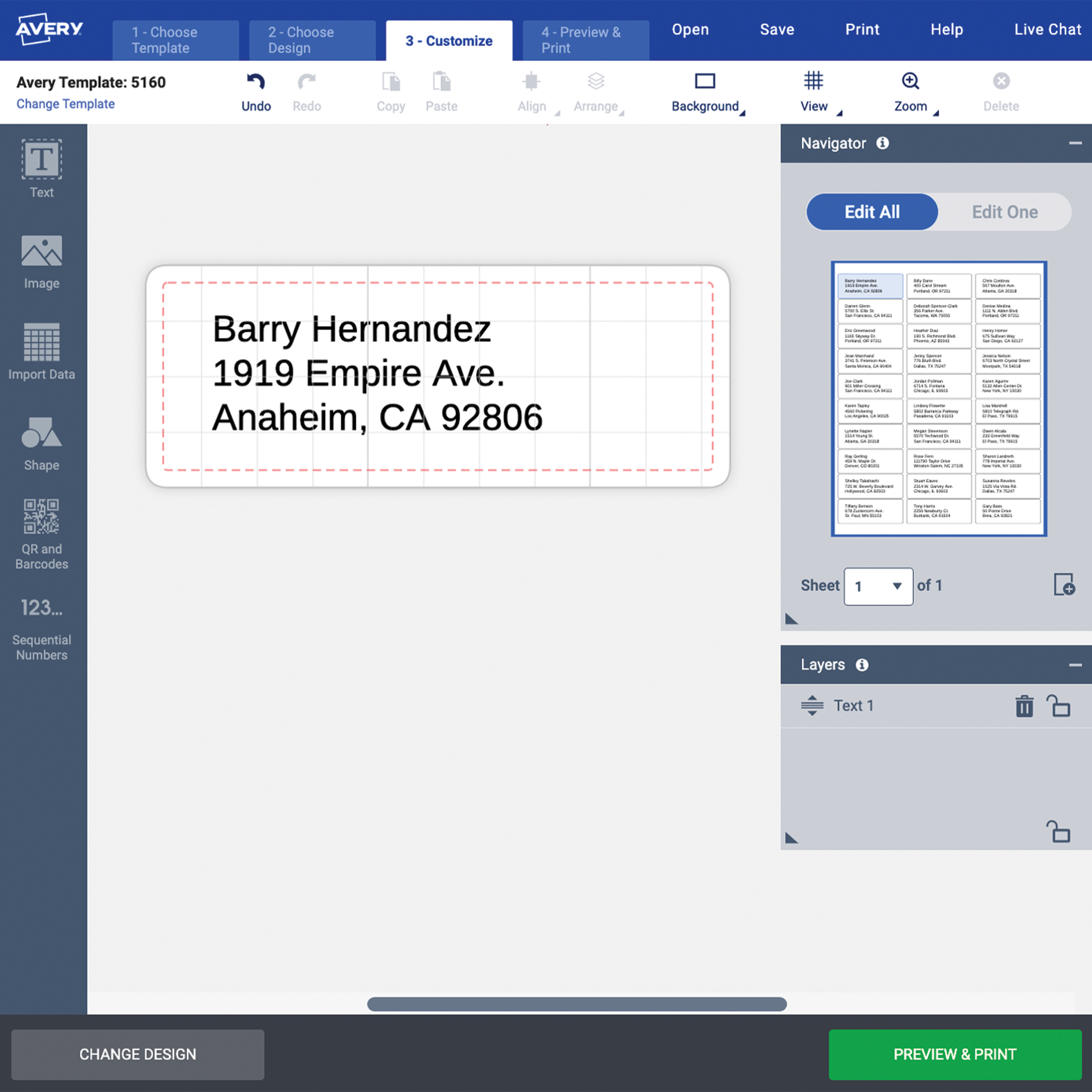The height and width of the screenshot is (1092, 1092).
Task: Click the Change Template link
Action: 65,103
